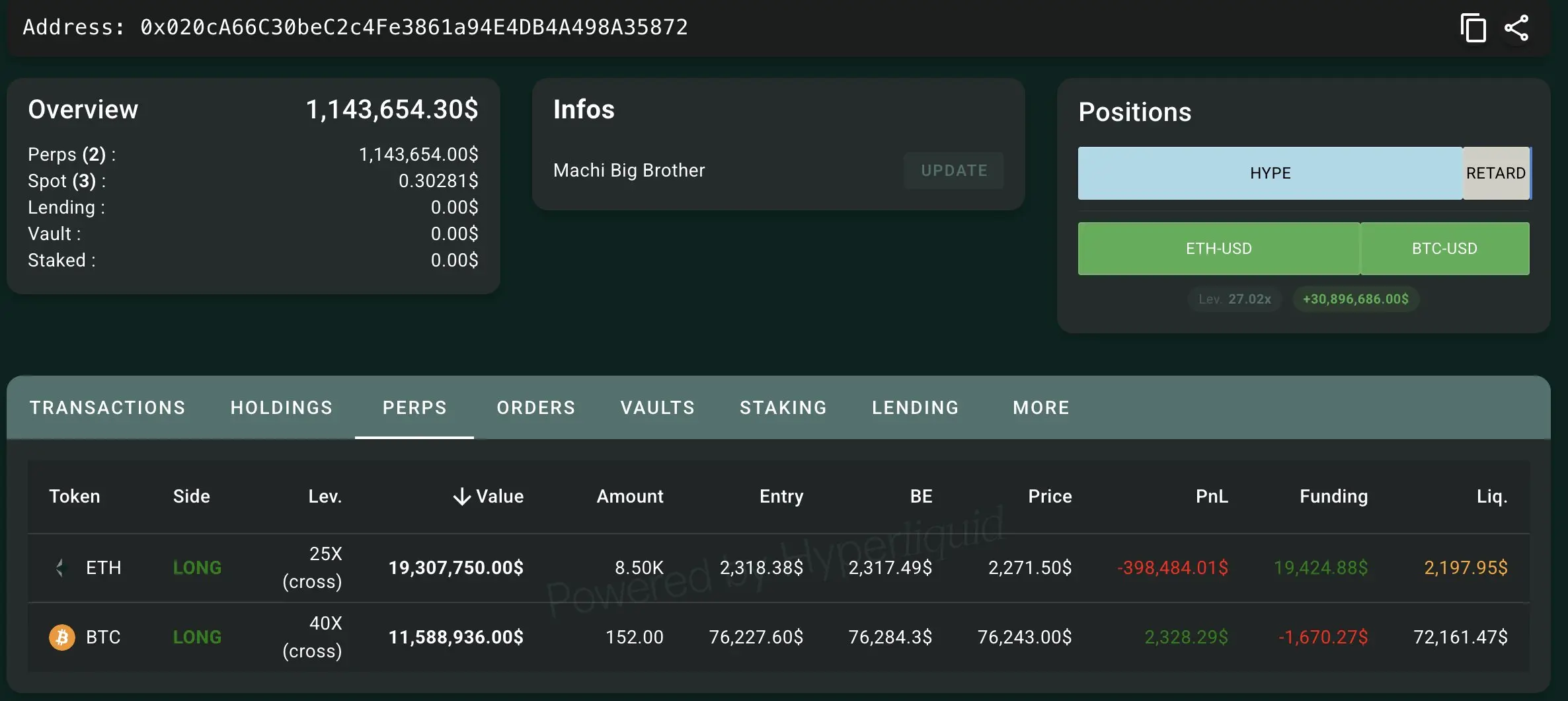This screenshot has height=701, width=1568.
Task: Open the Staking tab
Action: [x=783, y=407]
